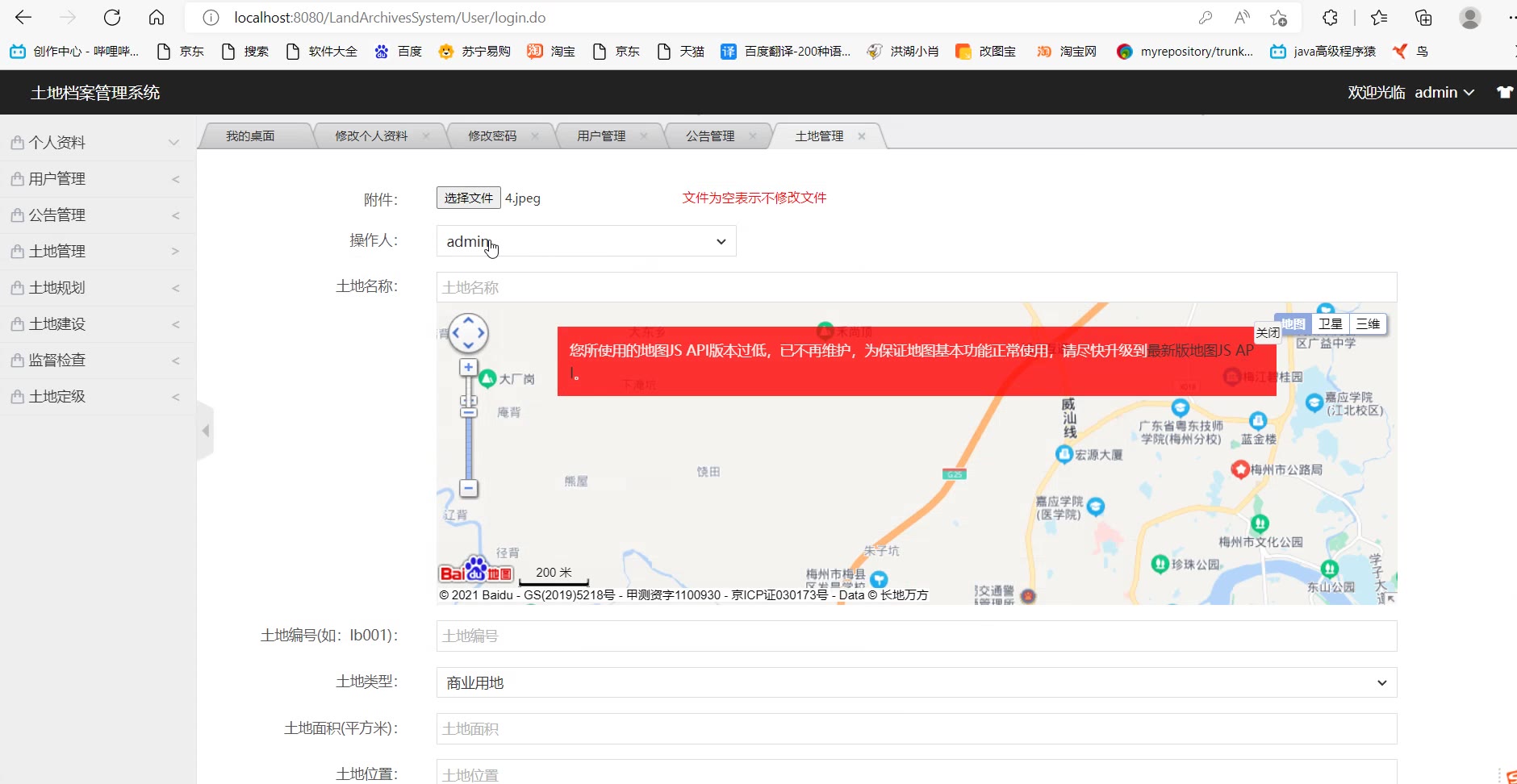1517x784 pixels.
Task: Open the 操作人 admin dropdown
Action: (586, 241)
